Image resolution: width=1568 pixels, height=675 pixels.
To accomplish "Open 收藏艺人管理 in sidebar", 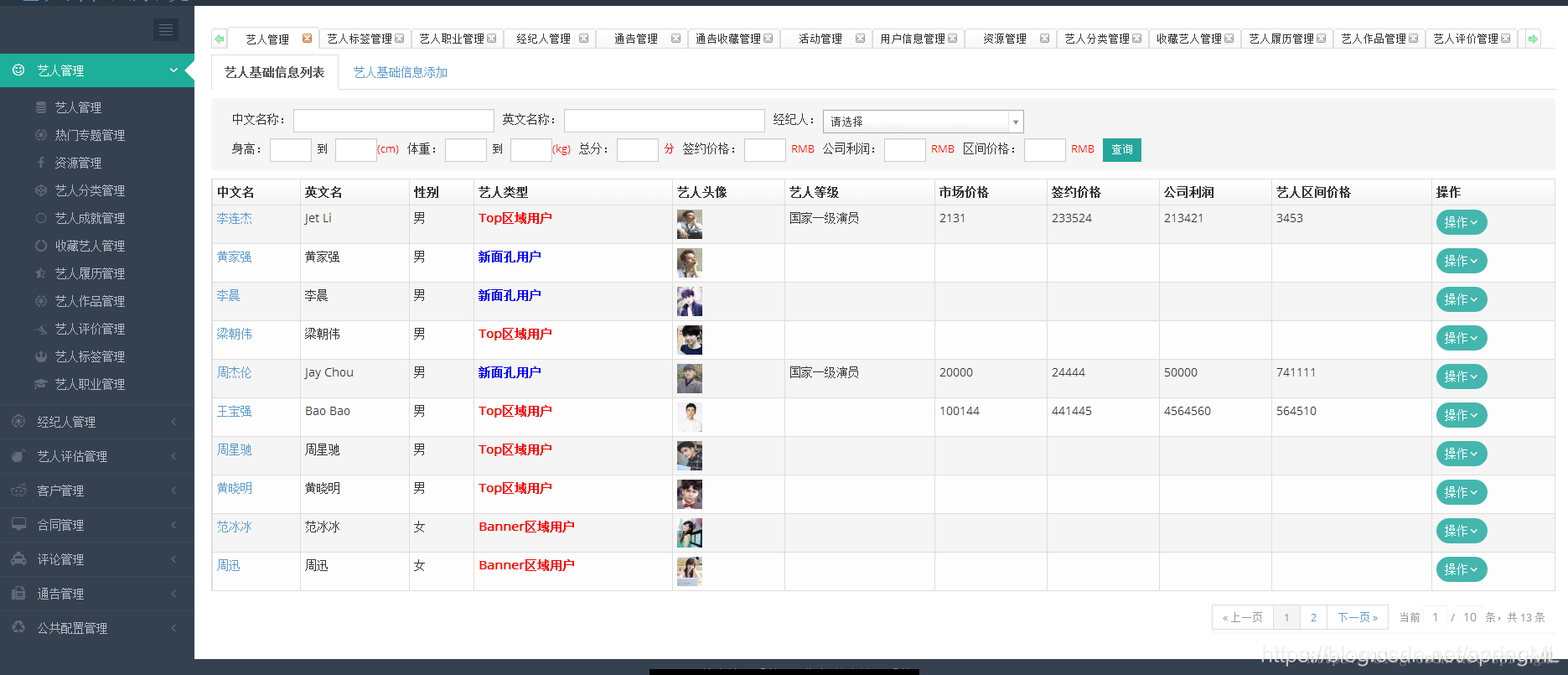I will tap(90, 246).
